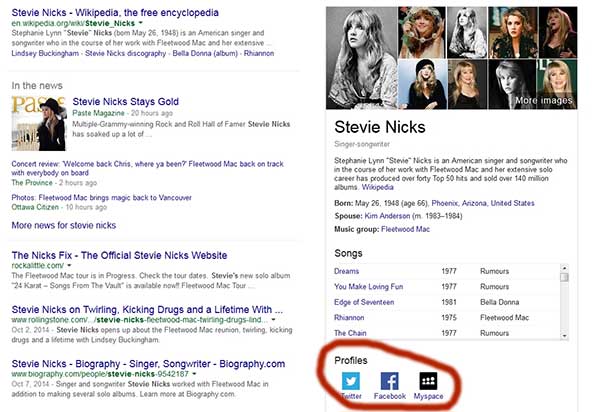Open Stevie Nicks Stays Gold news headline

click(x=126, y=101)
